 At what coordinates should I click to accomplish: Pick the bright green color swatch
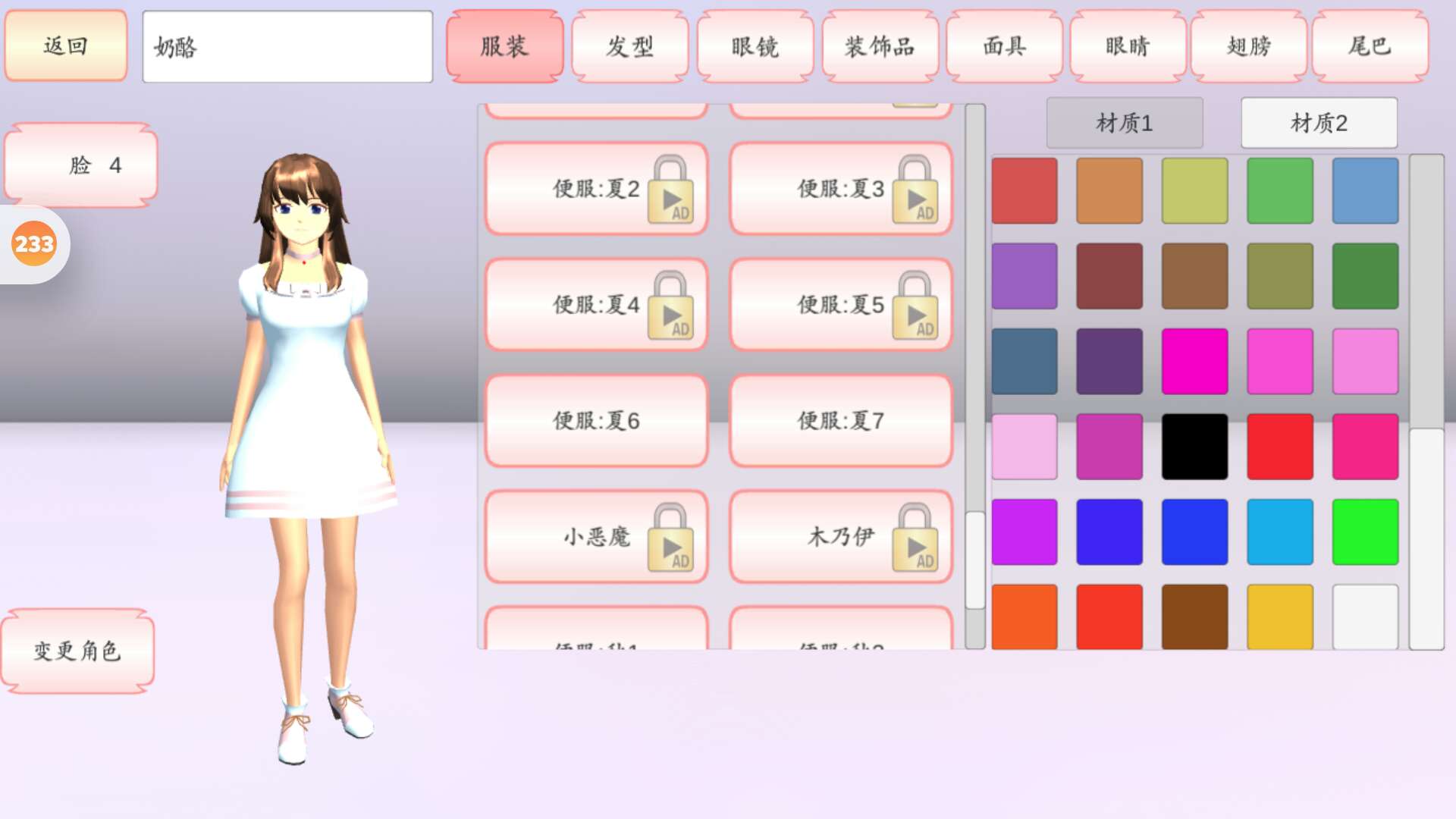(x=1365, y=532)
